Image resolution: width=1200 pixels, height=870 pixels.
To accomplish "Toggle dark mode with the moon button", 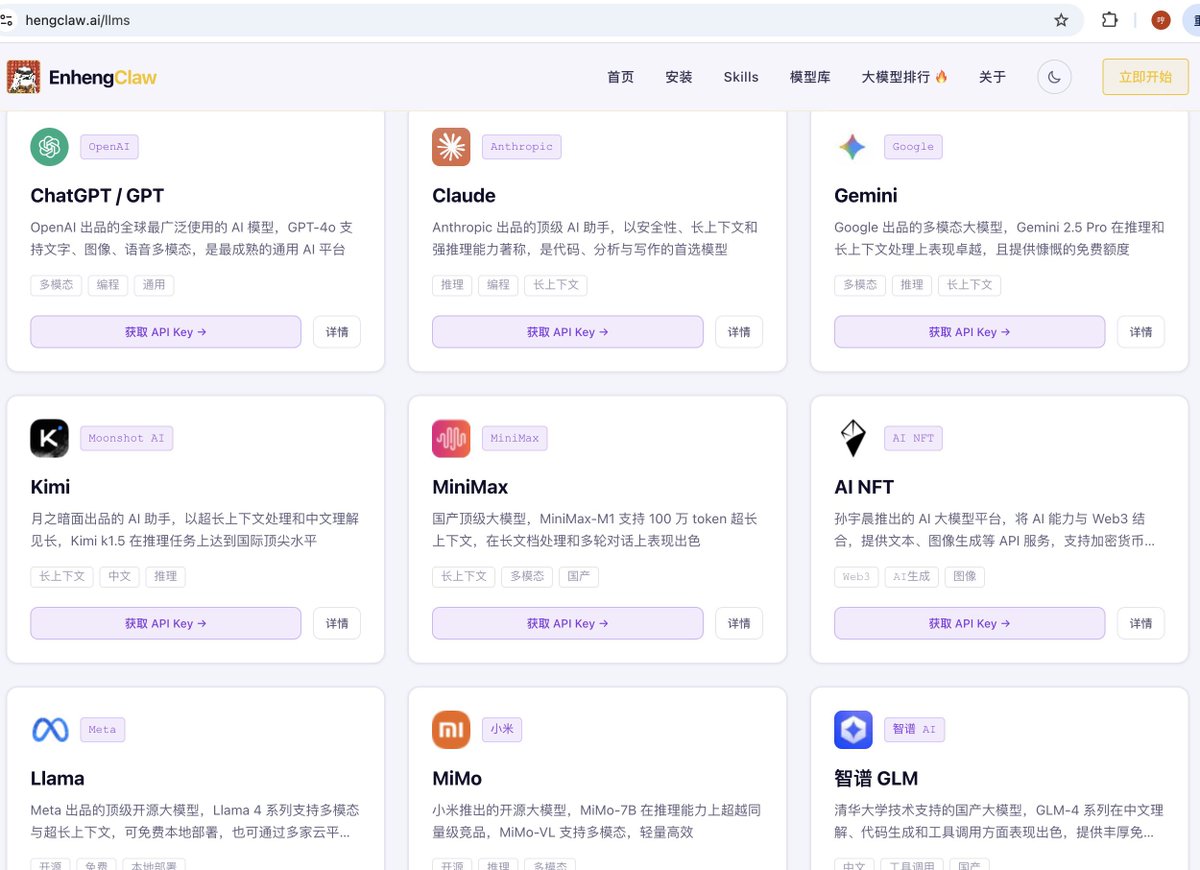I will 1054,77.
